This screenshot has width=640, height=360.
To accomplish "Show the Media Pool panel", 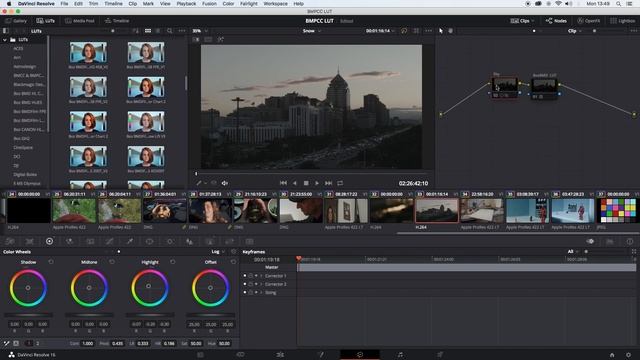I will pyautogui.click(x=80, y=21).
